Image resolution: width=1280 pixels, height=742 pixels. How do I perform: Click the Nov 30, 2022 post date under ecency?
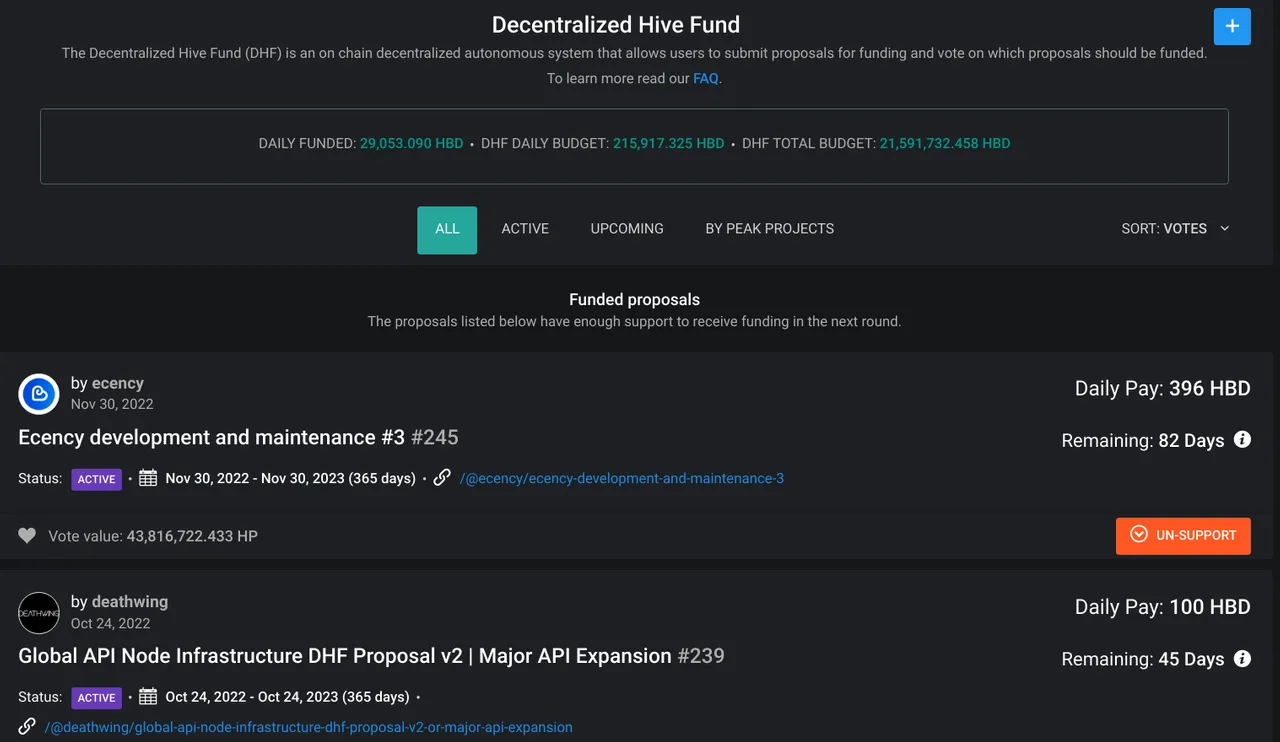(x=112, y=405)
